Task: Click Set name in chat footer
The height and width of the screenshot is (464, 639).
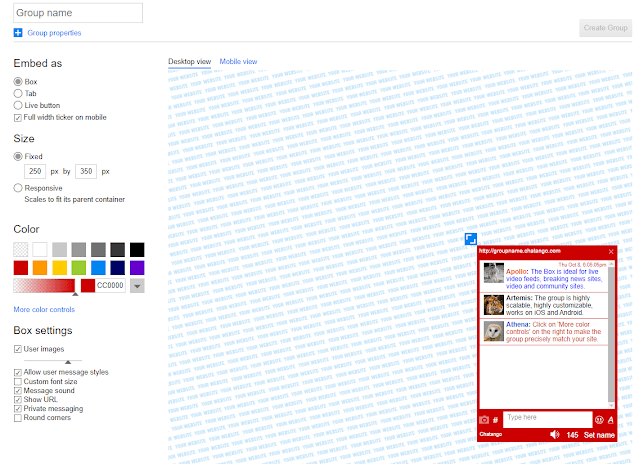Action: coord(599,435)
